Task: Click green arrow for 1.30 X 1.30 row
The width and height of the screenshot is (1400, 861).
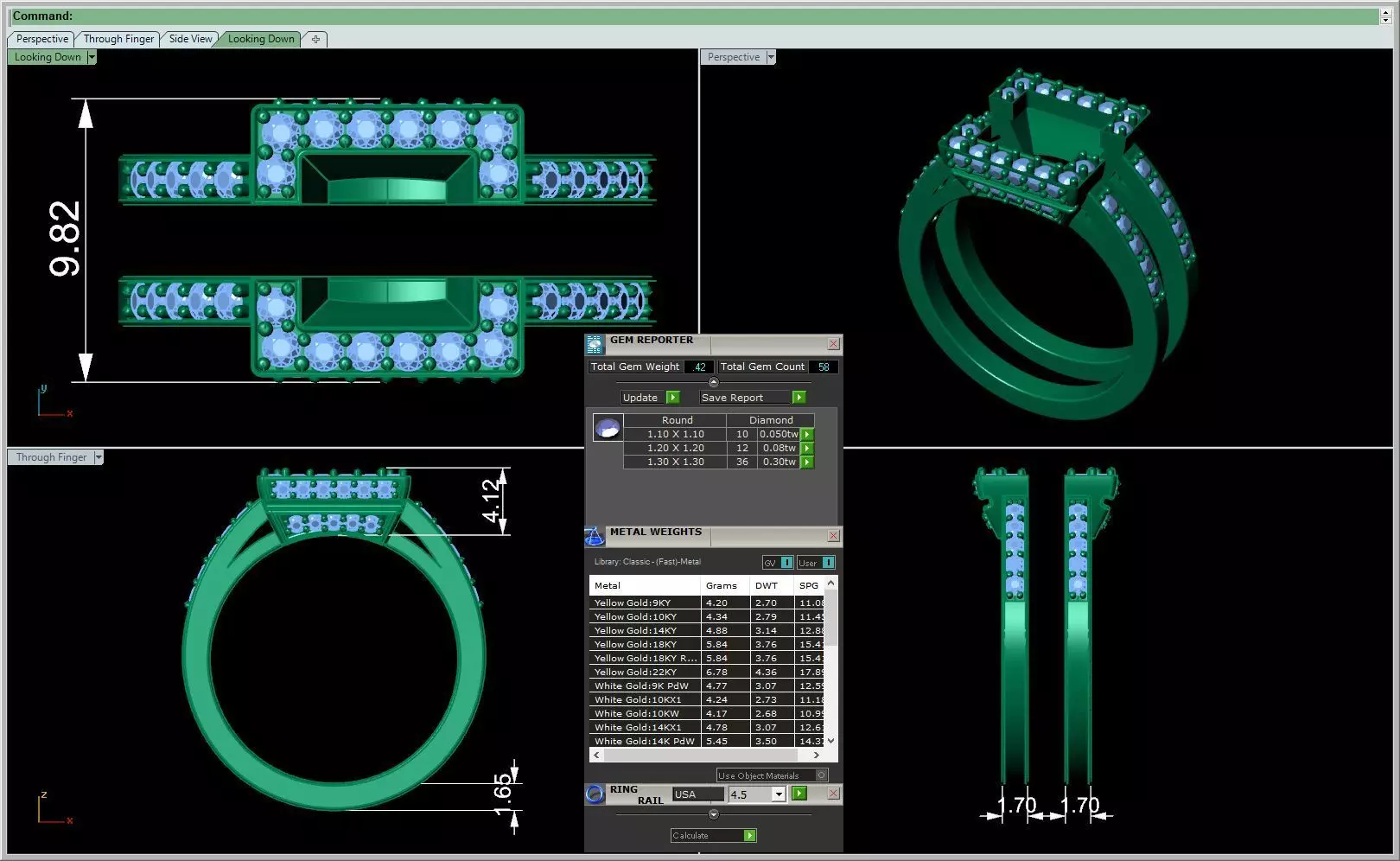Action: point(807,462)
